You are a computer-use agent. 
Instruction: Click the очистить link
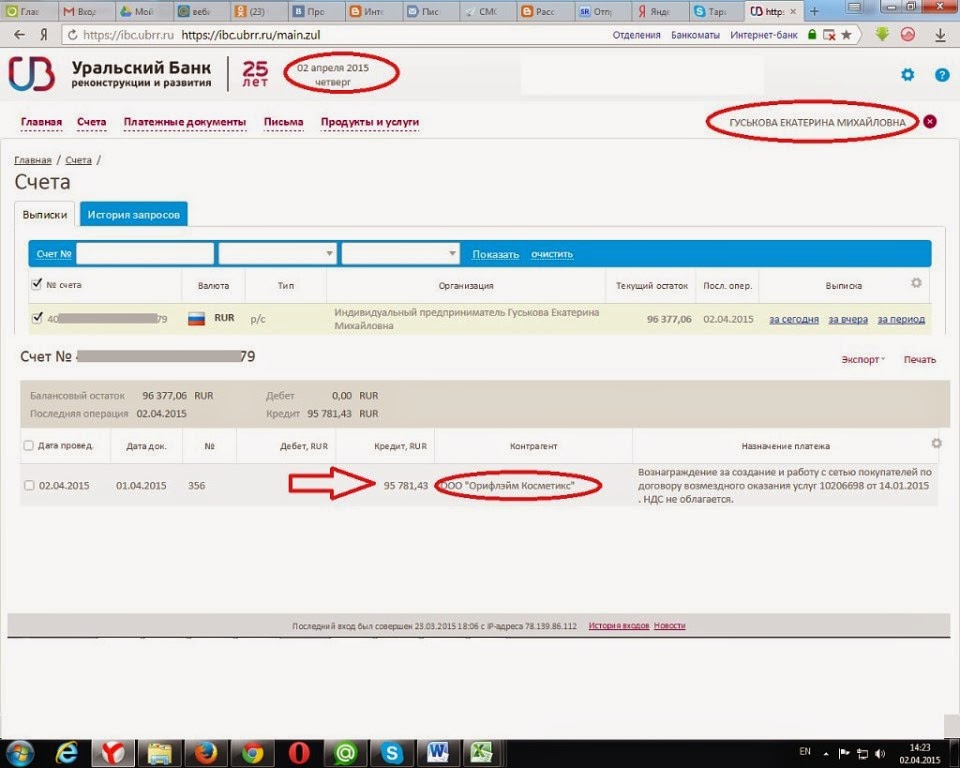(552, 254)
